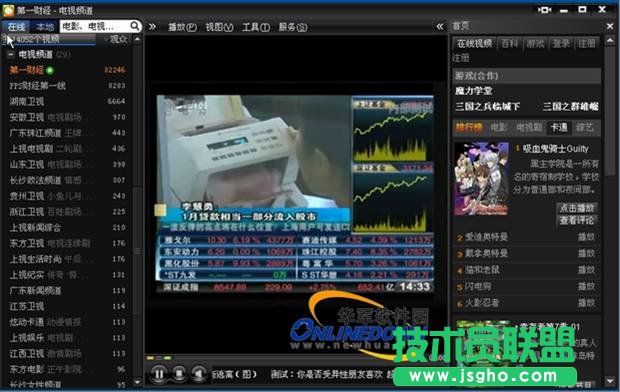Click right panel scrollbar down arrow
Image resolution: width=620 pixels, height=392 pixels.
(x=610, y=381)
